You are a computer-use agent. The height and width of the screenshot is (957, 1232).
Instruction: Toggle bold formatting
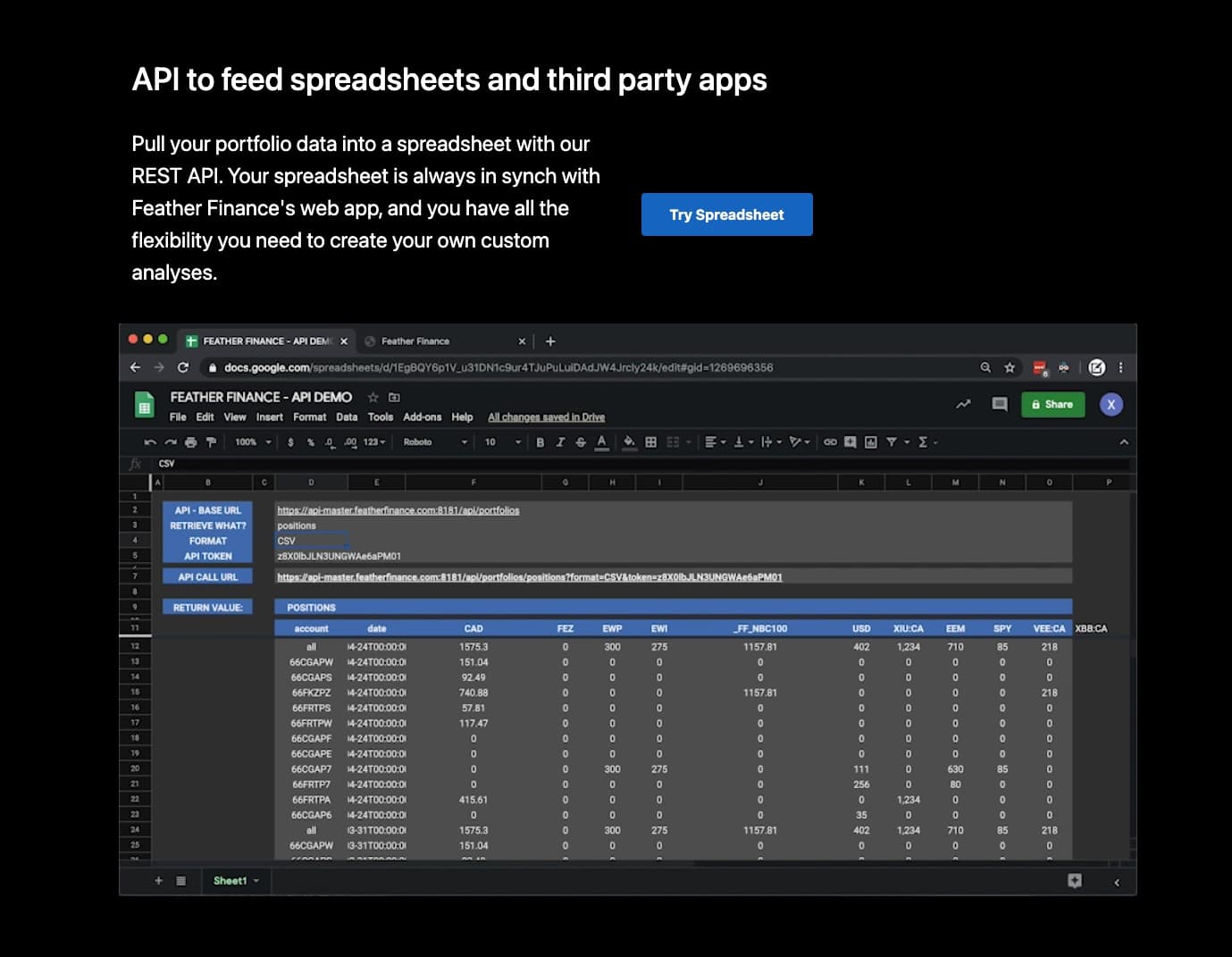point(540,442)
